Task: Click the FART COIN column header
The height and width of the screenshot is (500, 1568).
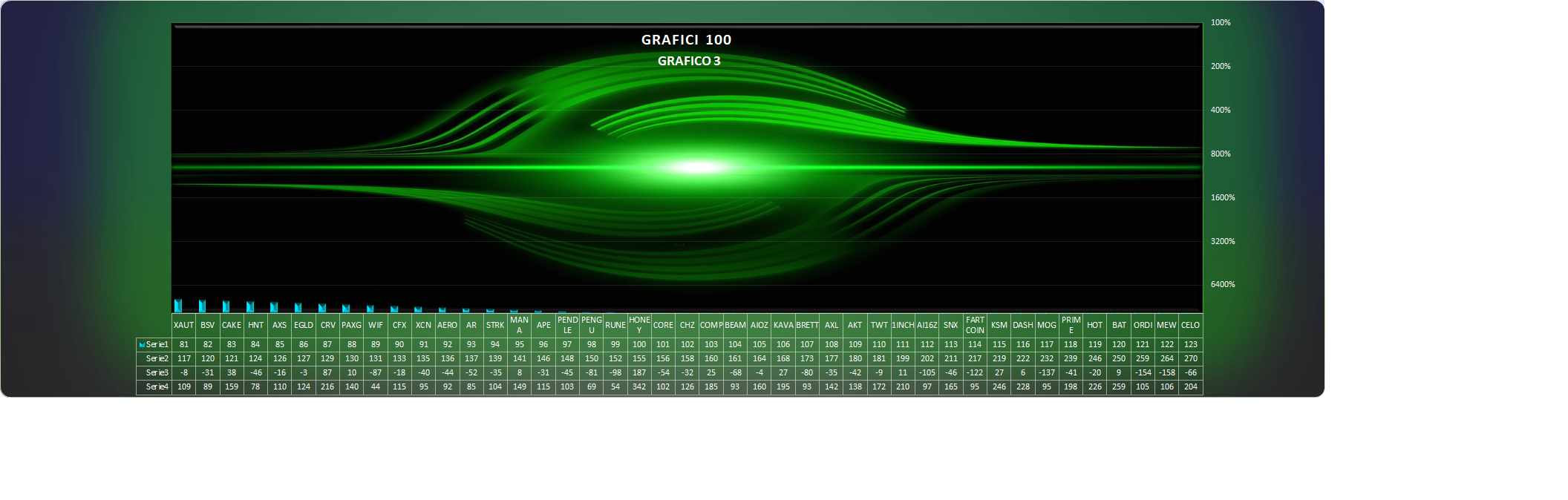Action: pyautogui.click(x=975, y=325)
